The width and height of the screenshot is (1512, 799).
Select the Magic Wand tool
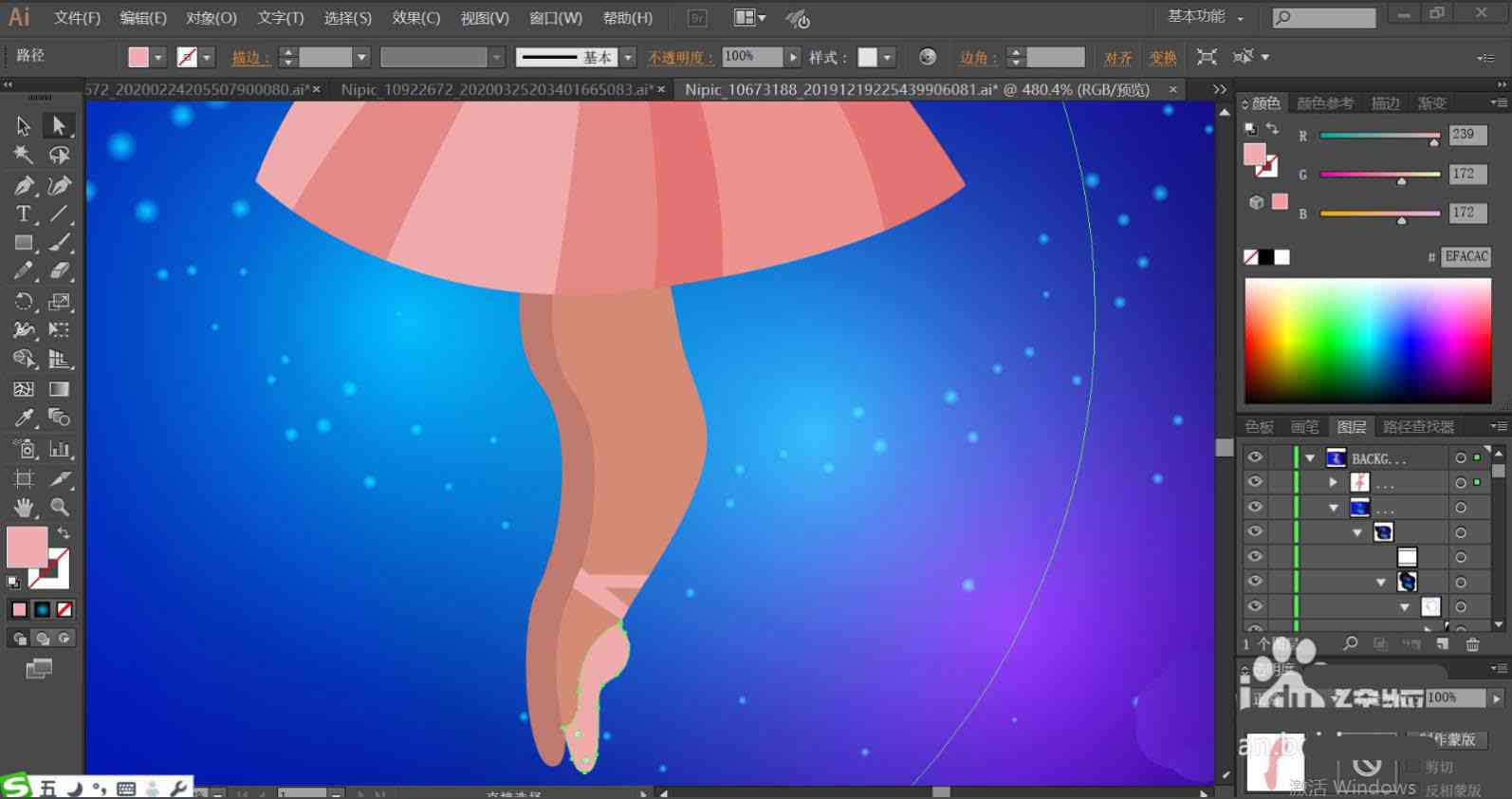pos(24,155)
